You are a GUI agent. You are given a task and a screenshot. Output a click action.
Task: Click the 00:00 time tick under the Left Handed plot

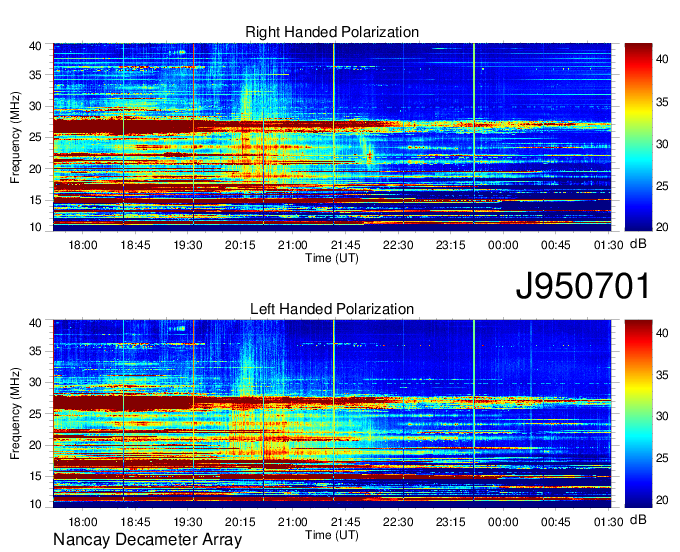(x=503, y=522)
